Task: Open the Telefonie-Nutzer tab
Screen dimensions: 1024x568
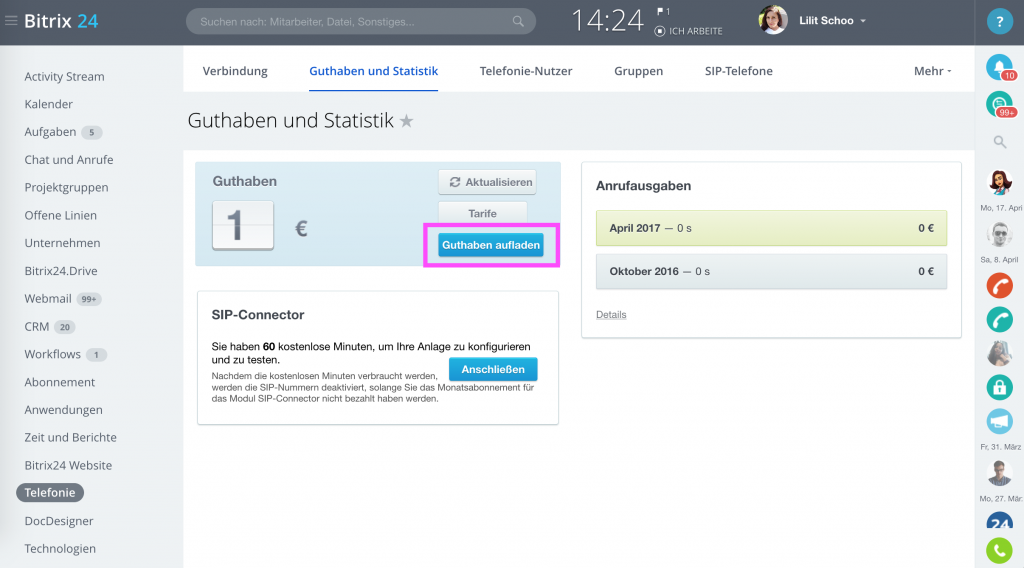Action: point(526,71)
